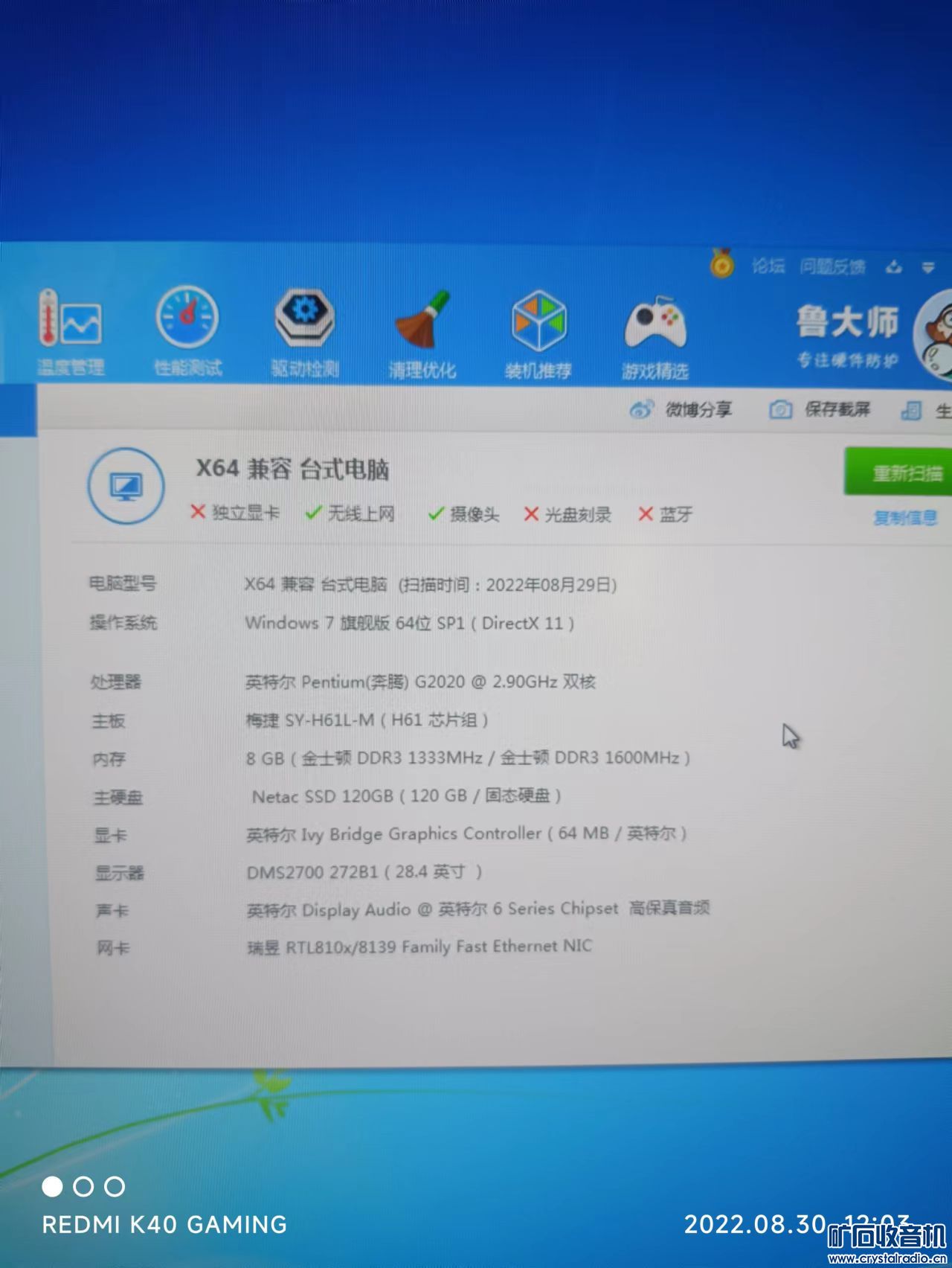The image size is (952, 1268).
Task: Select the 显示器 label
Action: [x=120, y=872]
